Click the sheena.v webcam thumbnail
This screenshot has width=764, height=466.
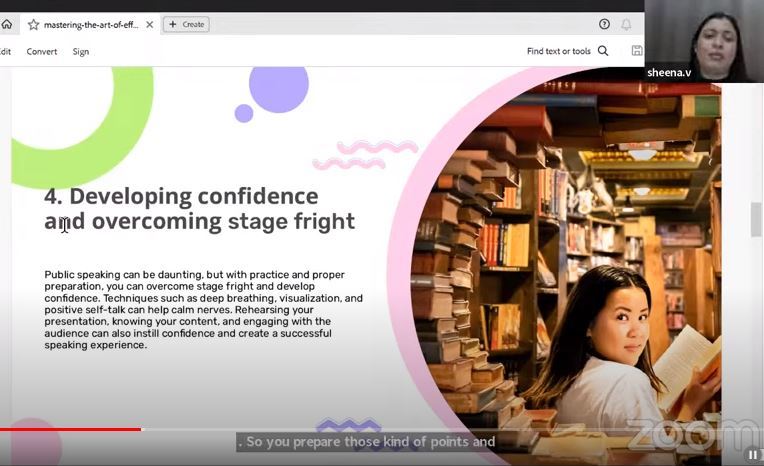(704, 40)
